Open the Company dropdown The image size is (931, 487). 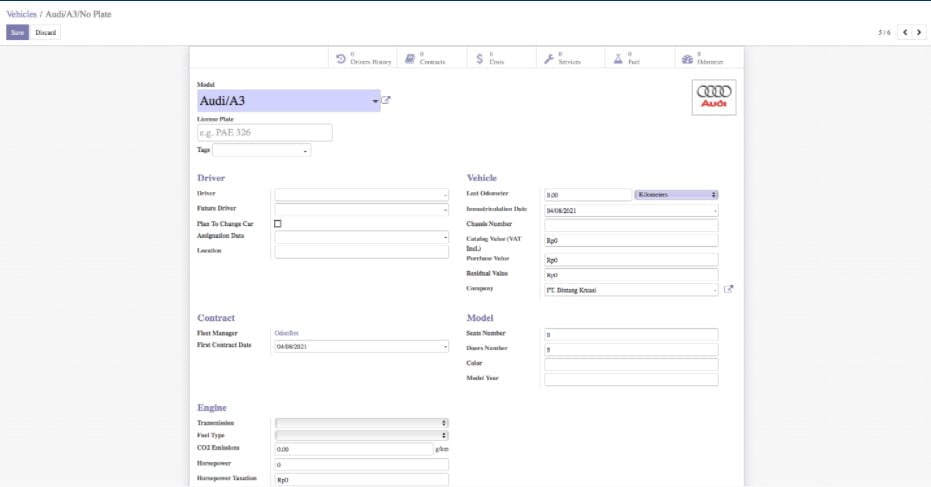(x=631, y=290)
